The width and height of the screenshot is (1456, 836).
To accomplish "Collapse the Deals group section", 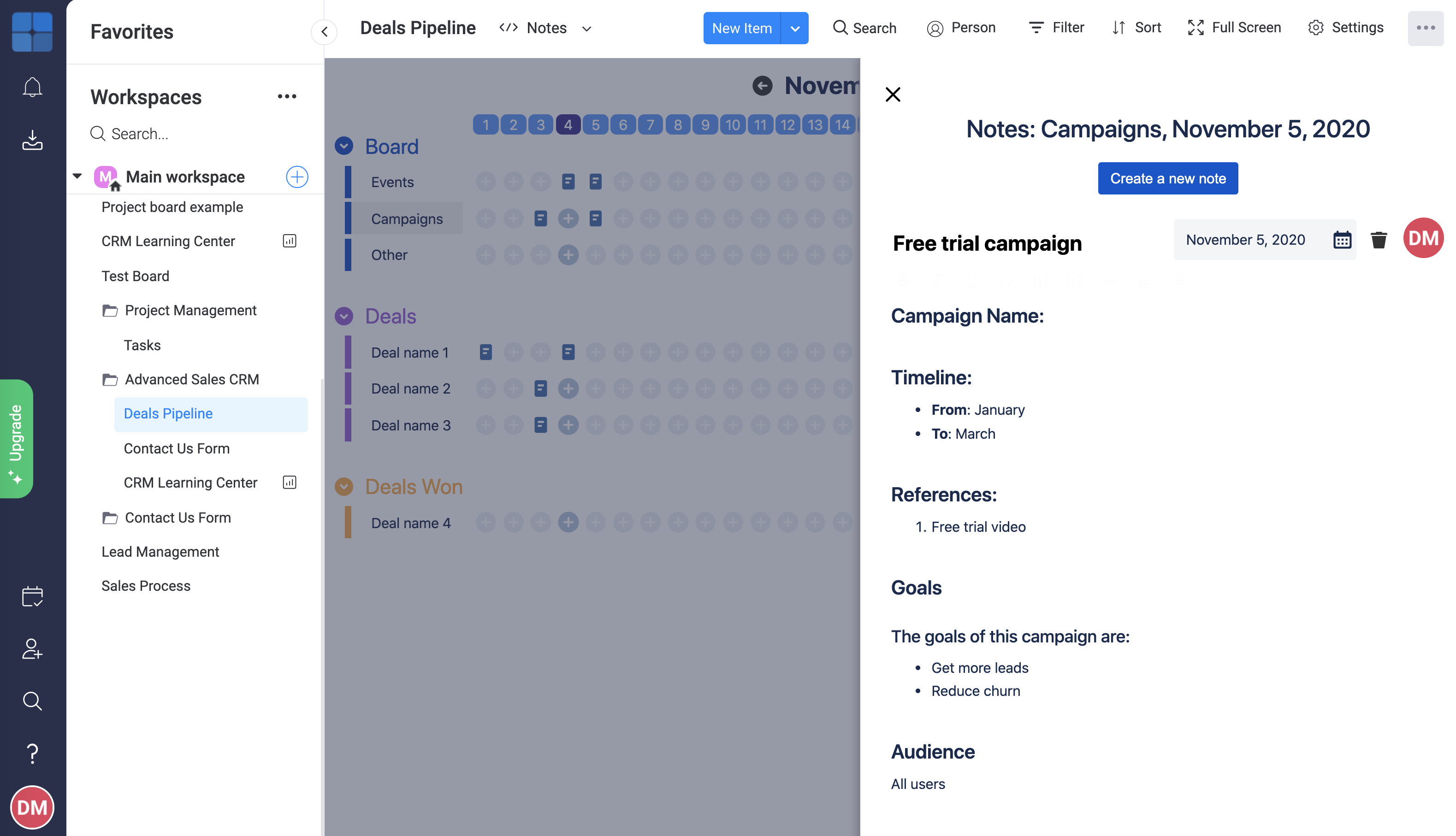I will point(345,316).
